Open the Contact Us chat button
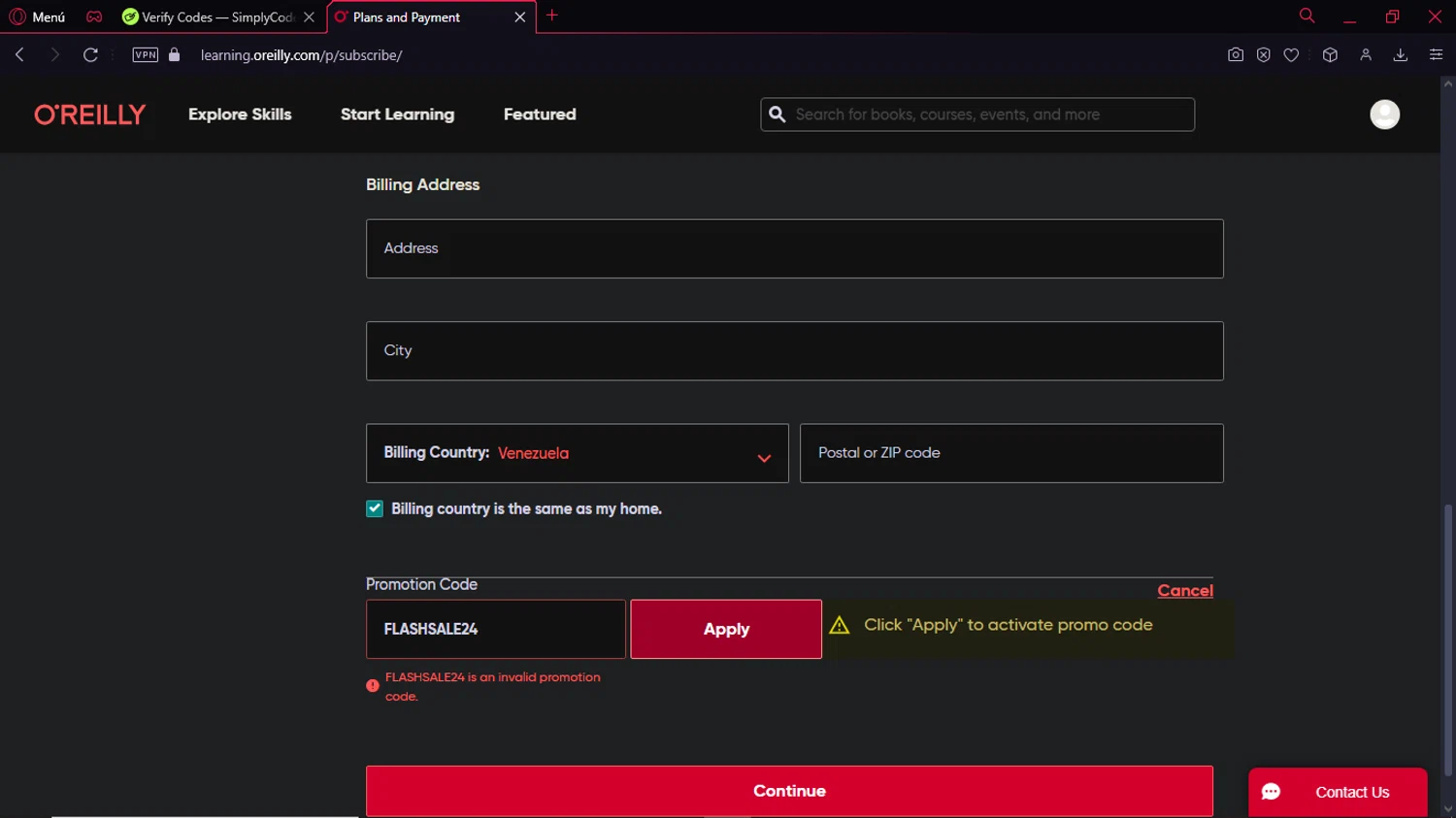The width and height of the screenshot is (1456, 818). click(1338, 792)
